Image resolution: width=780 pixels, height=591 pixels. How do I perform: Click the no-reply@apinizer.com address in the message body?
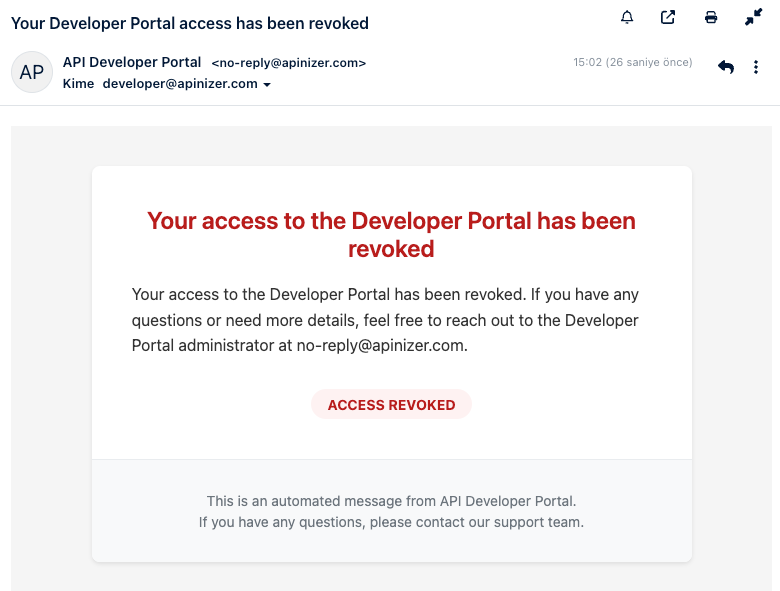[381, 346]
